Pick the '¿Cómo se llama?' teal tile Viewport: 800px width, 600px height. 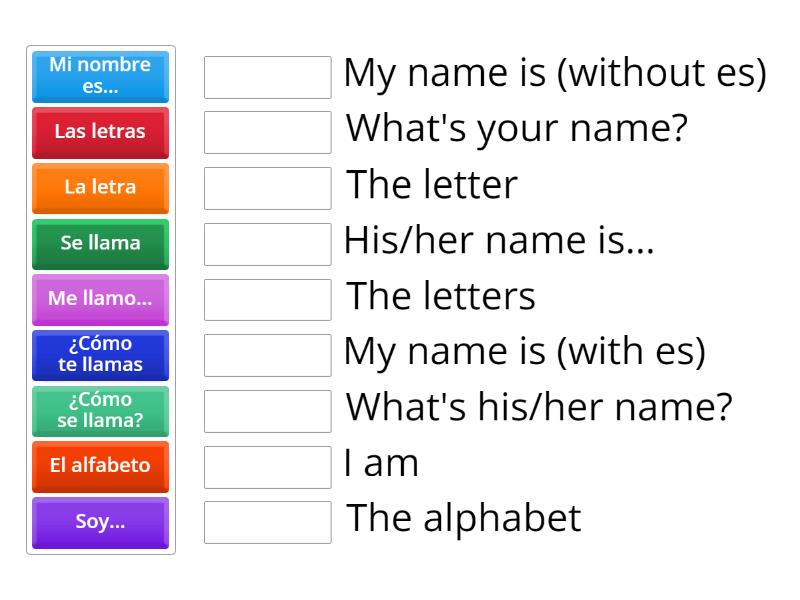click(x=101, y=411)
